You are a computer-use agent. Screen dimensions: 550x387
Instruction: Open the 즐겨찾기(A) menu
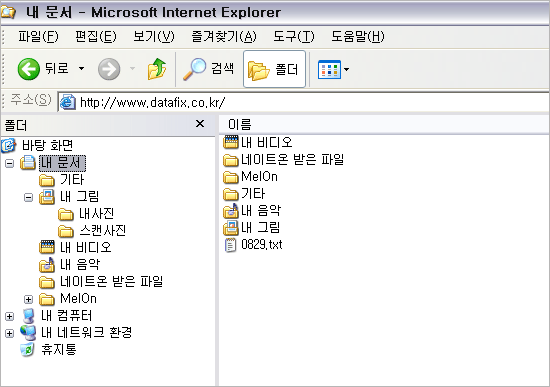(224, 36)
